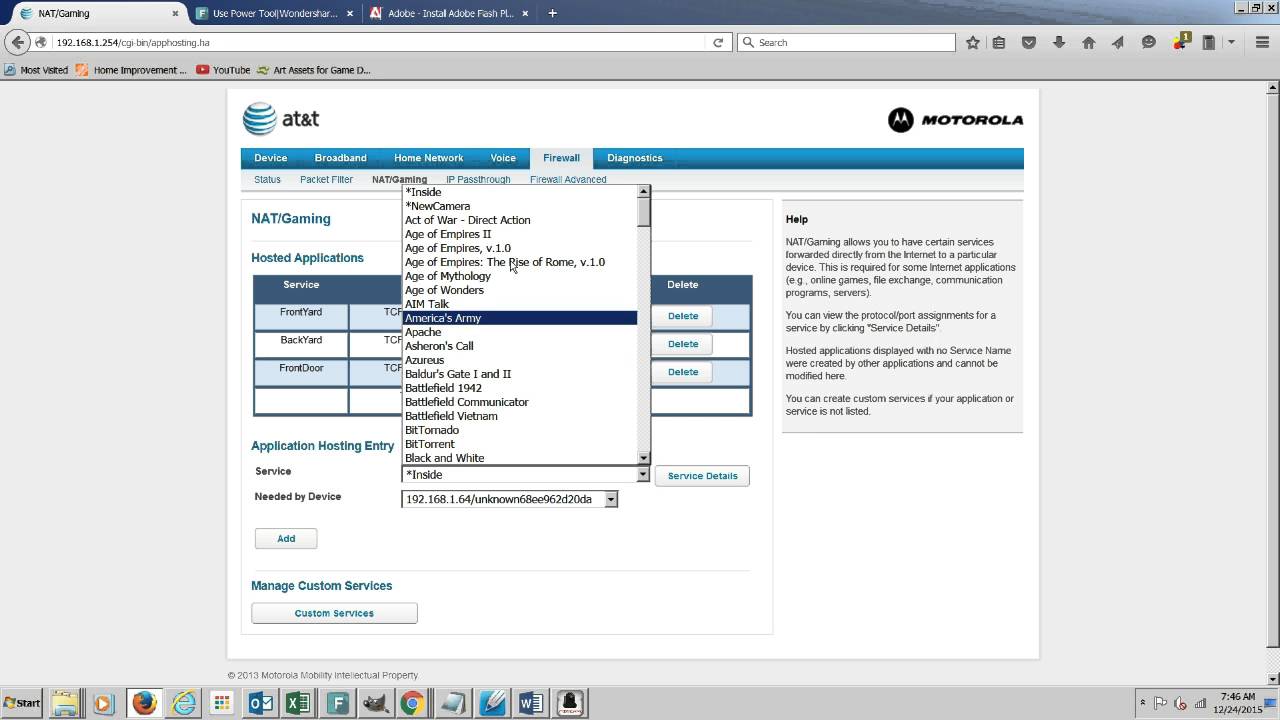Screen dimensions: 1280x720
Task: Open the Broadband tab
Action: [x=340, y=158]
